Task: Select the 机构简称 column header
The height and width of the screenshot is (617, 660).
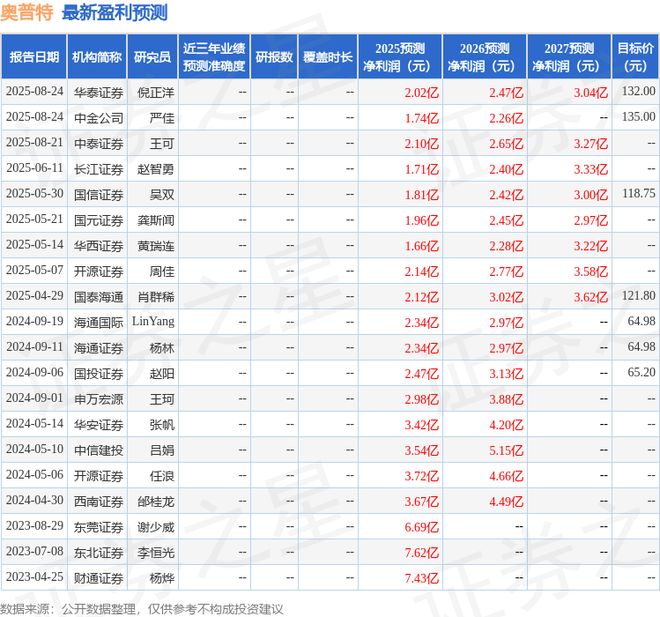Action: tap(97, 57)
